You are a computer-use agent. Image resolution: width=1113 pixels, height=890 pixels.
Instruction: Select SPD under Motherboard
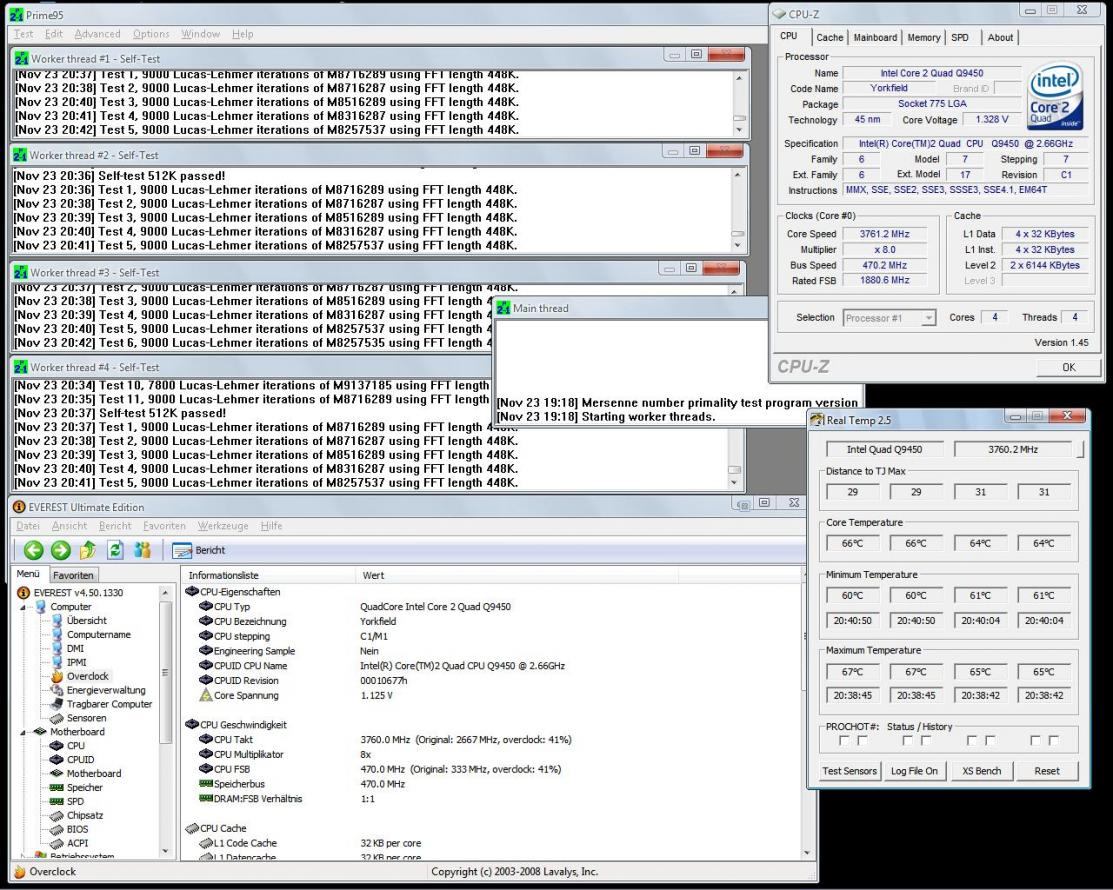[75, 801]
